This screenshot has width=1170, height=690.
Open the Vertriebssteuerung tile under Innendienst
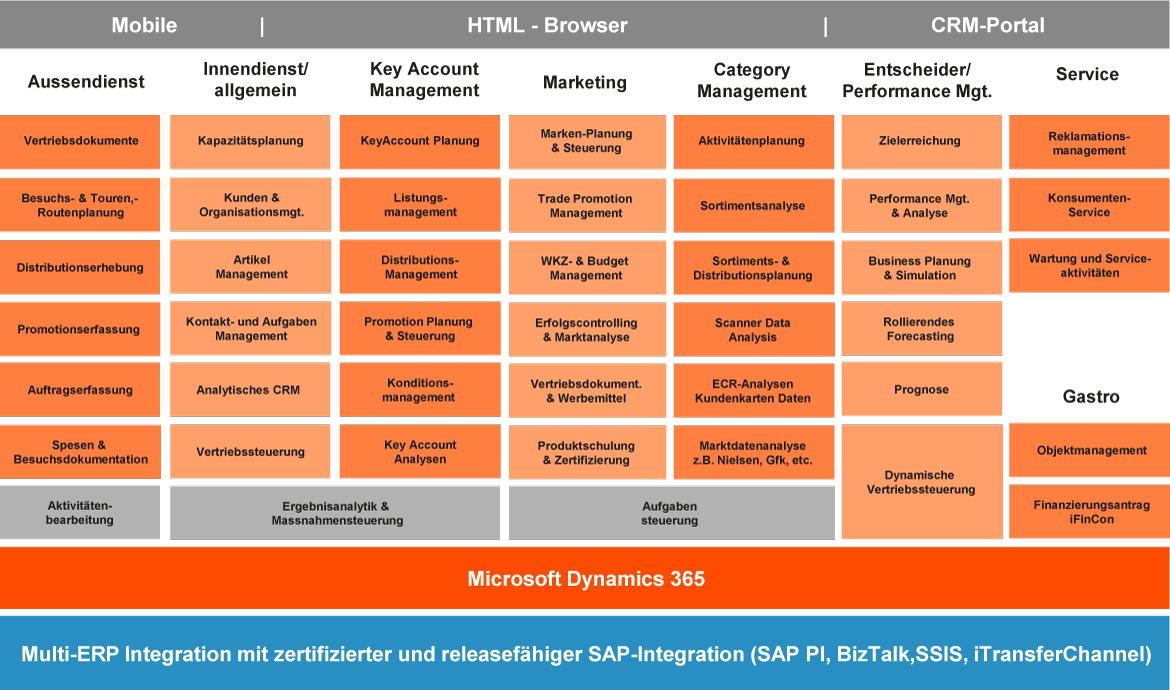coord(250,452)
